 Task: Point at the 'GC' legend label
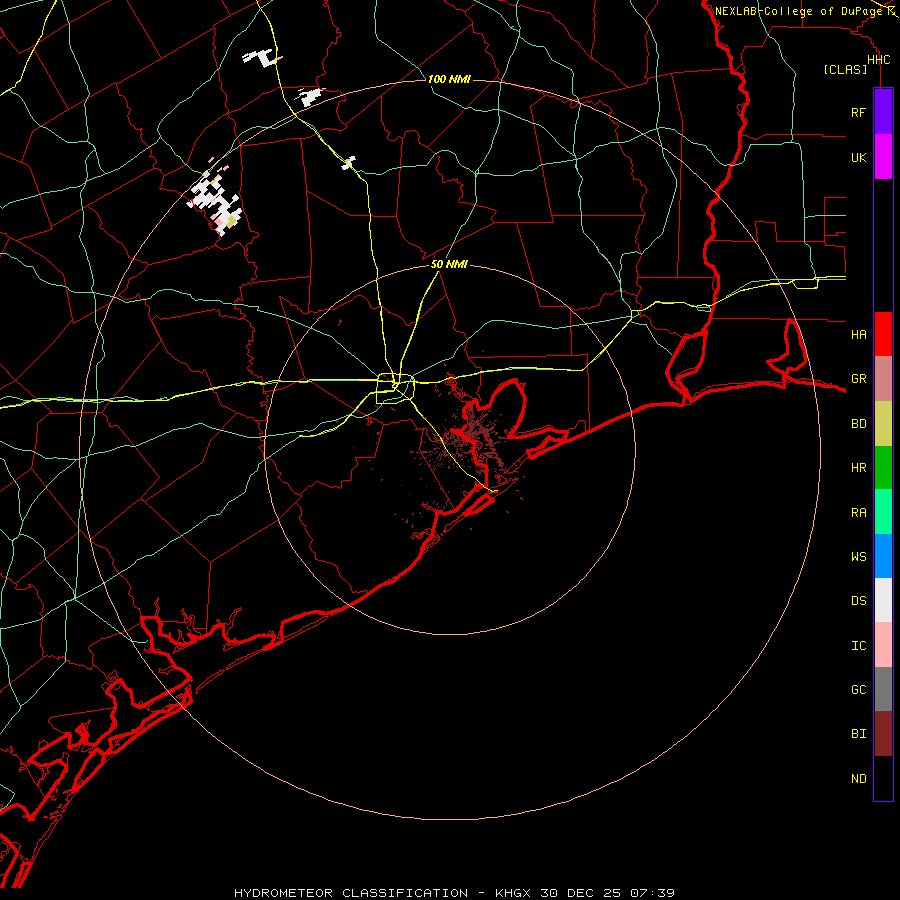click(x=858, y=690)
